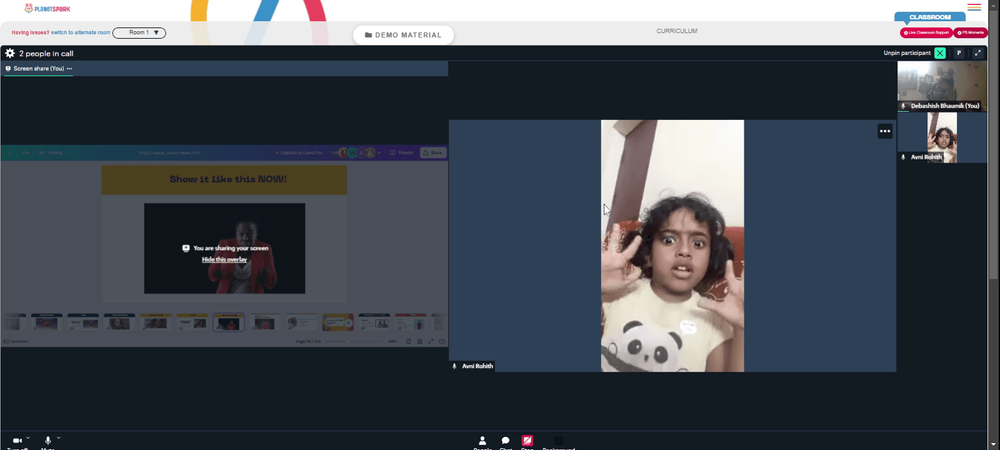Click the PS Moments button
This screenshot has height=450, width=1000.
click(970, 33)
